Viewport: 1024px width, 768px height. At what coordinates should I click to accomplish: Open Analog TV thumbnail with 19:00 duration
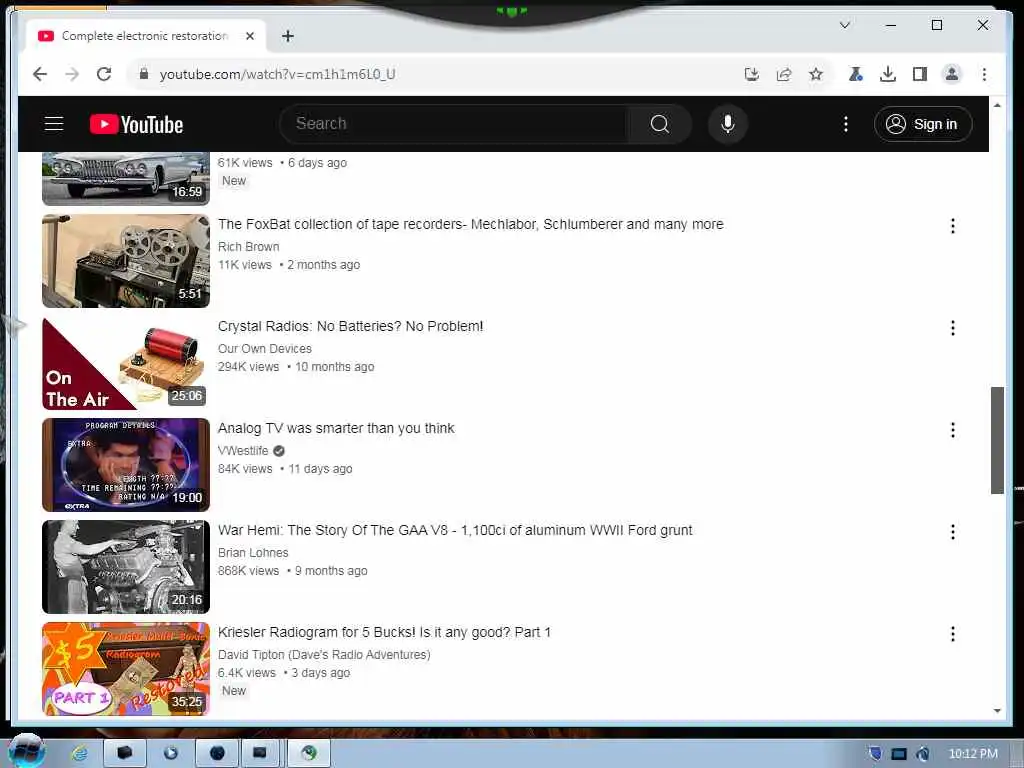coord(126,465)
